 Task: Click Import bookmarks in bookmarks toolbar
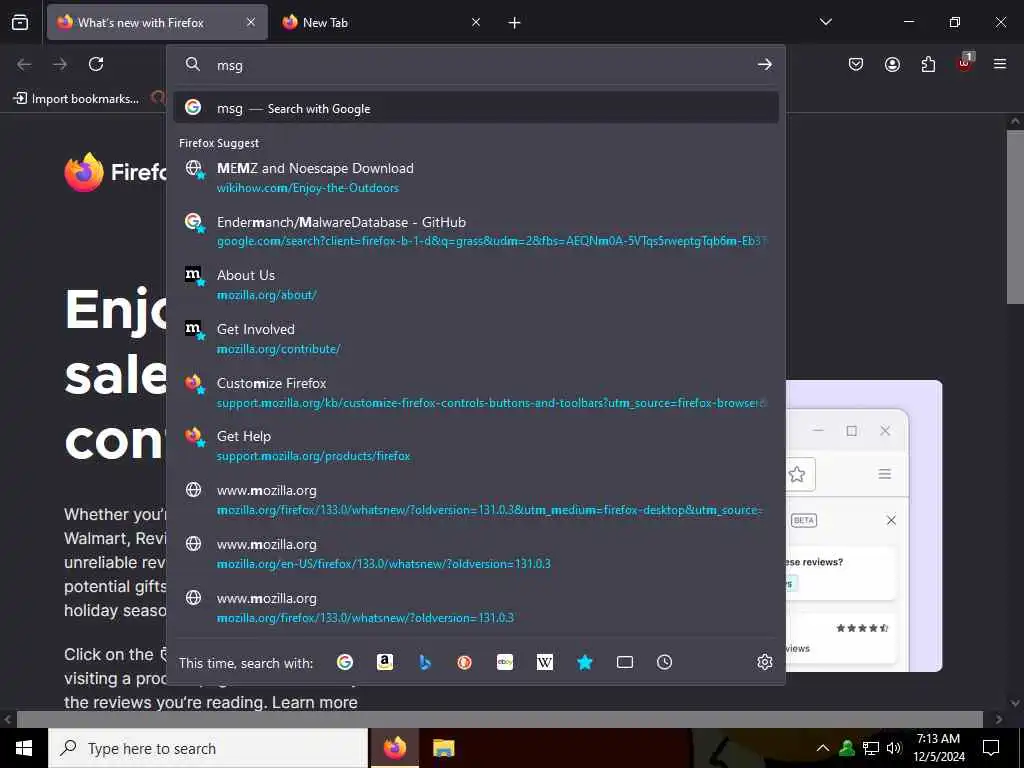(76, 99)
